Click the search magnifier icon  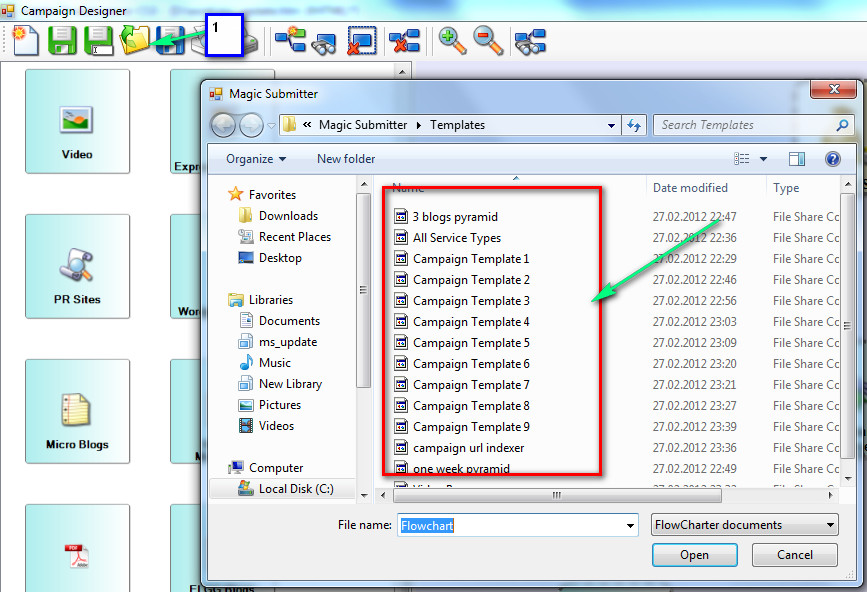click(842, 125)
